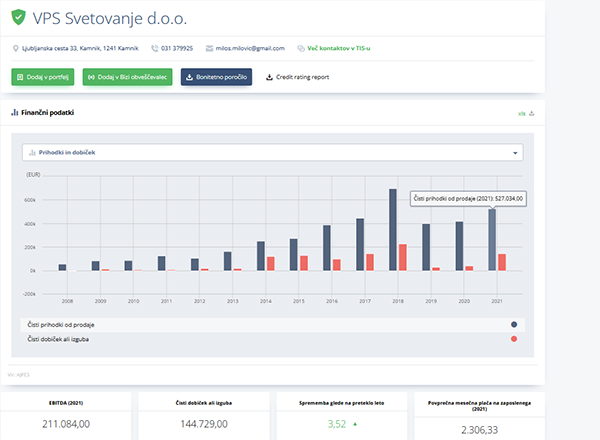Click the bar chart icon by Finančni podatki
The width and height of the screenshot is (600, 440).
(x=14, y=113)
